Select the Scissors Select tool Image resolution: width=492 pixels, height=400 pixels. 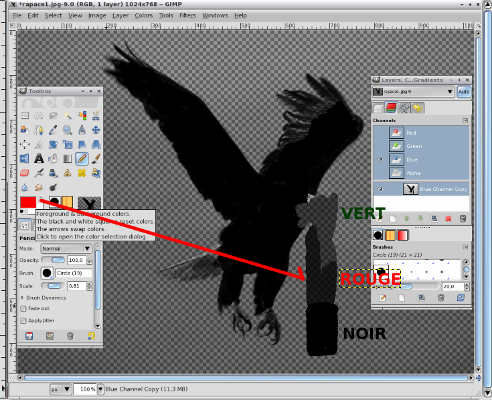pos(96,116)
